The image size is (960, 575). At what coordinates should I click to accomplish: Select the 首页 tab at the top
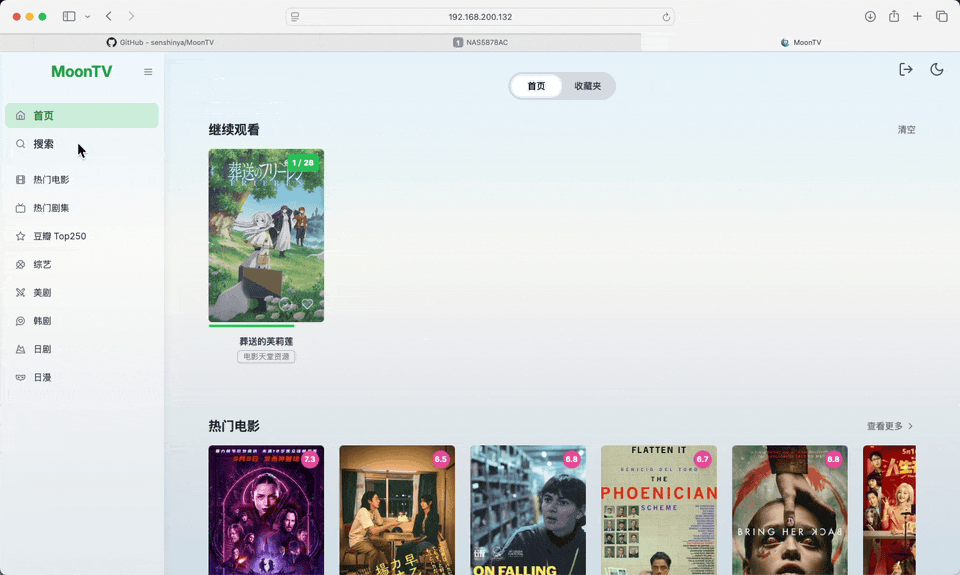point(537,86)
